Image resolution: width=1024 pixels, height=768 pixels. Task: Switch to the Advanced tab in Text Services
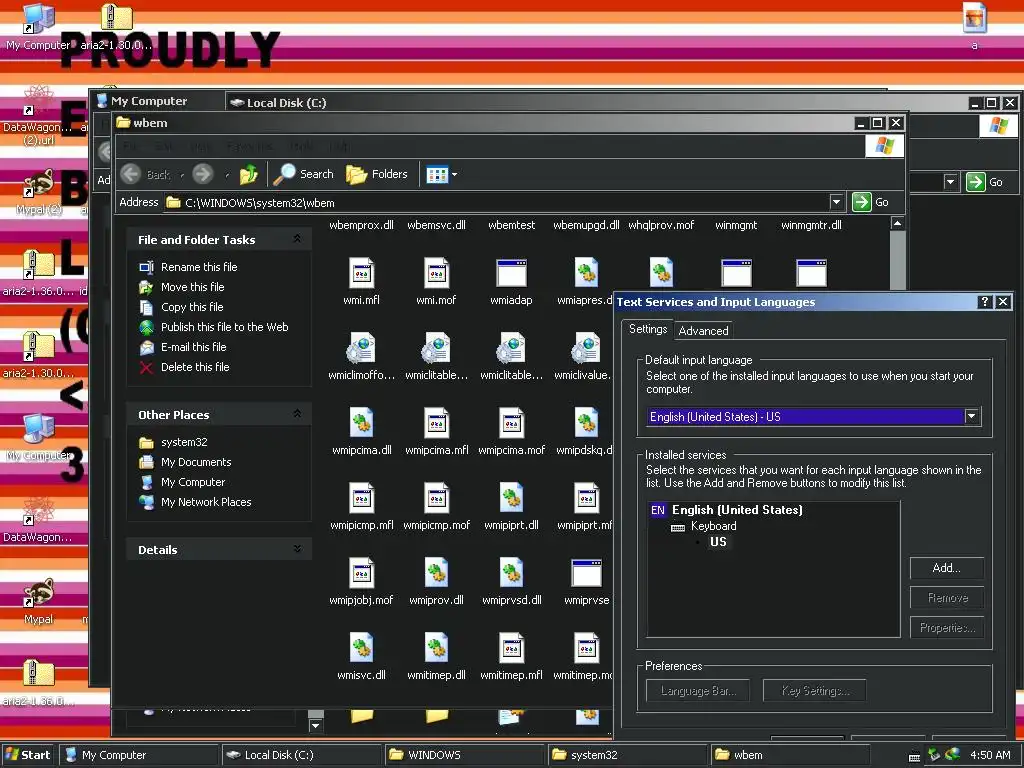(703, 331)
